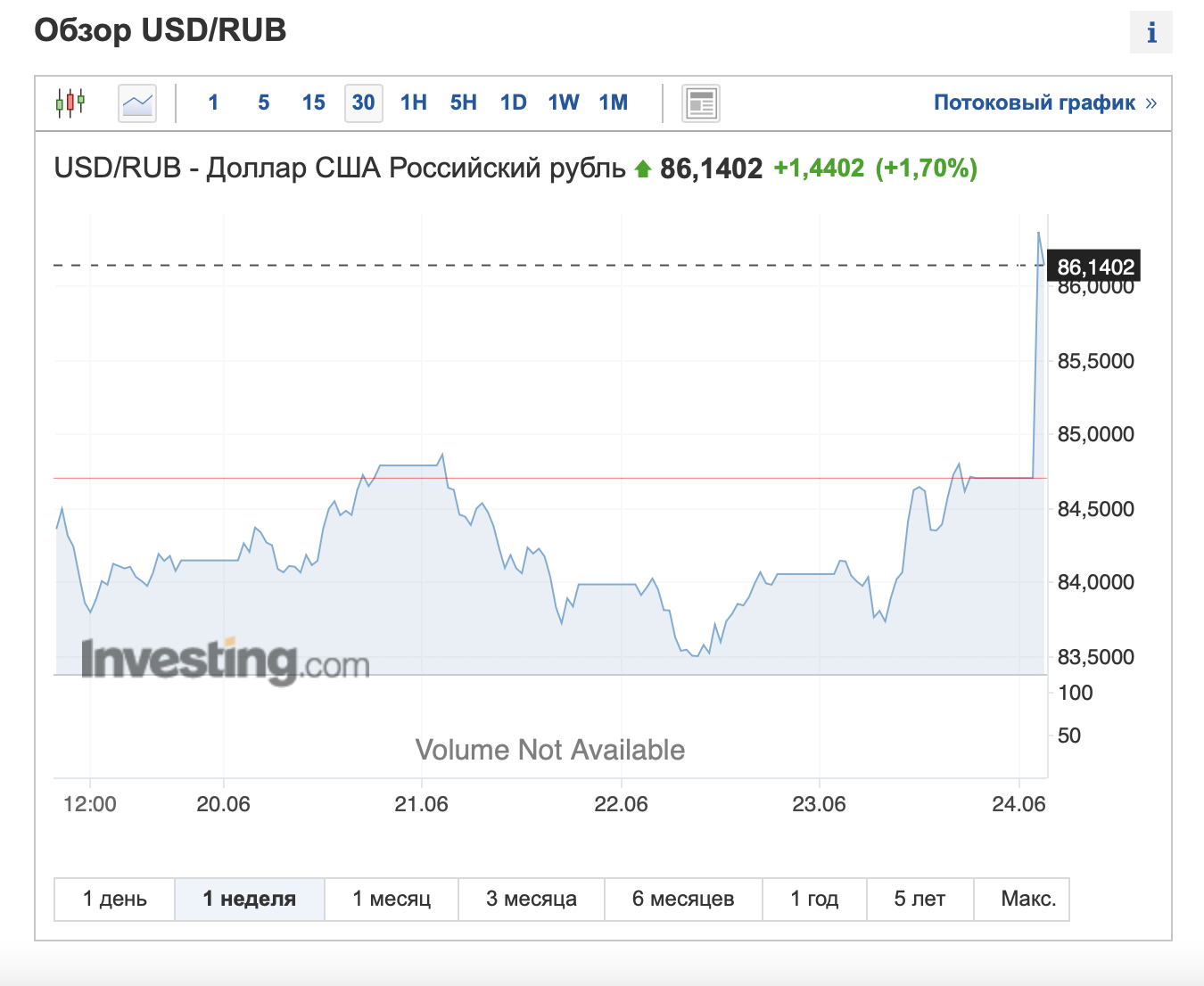Switch to candlestick chart type
This screenshot has height=986, width=1204.
pos(70,103)
